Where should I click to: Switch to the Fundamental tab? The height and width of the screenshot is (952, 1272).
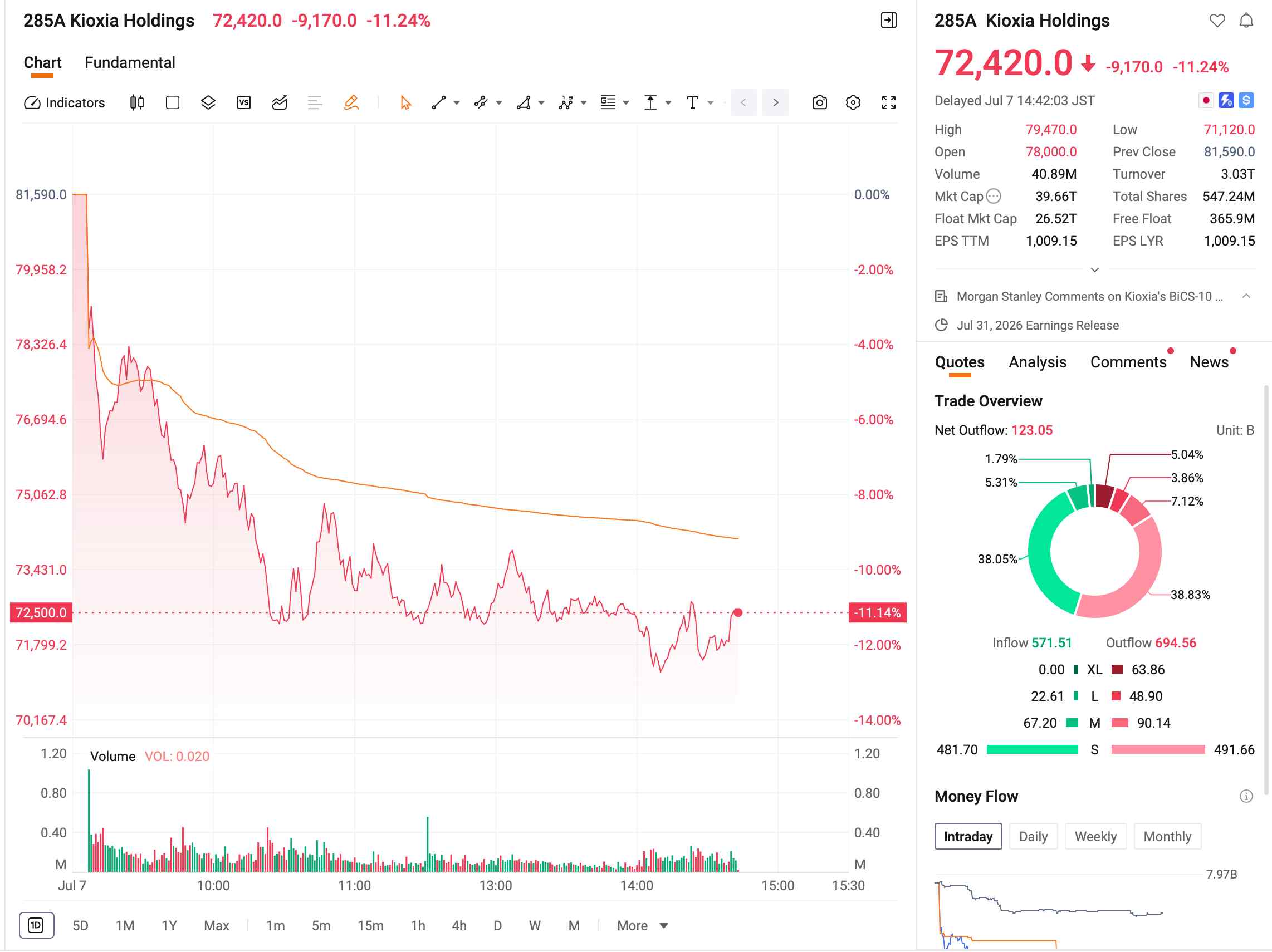[x=130, y=63]
